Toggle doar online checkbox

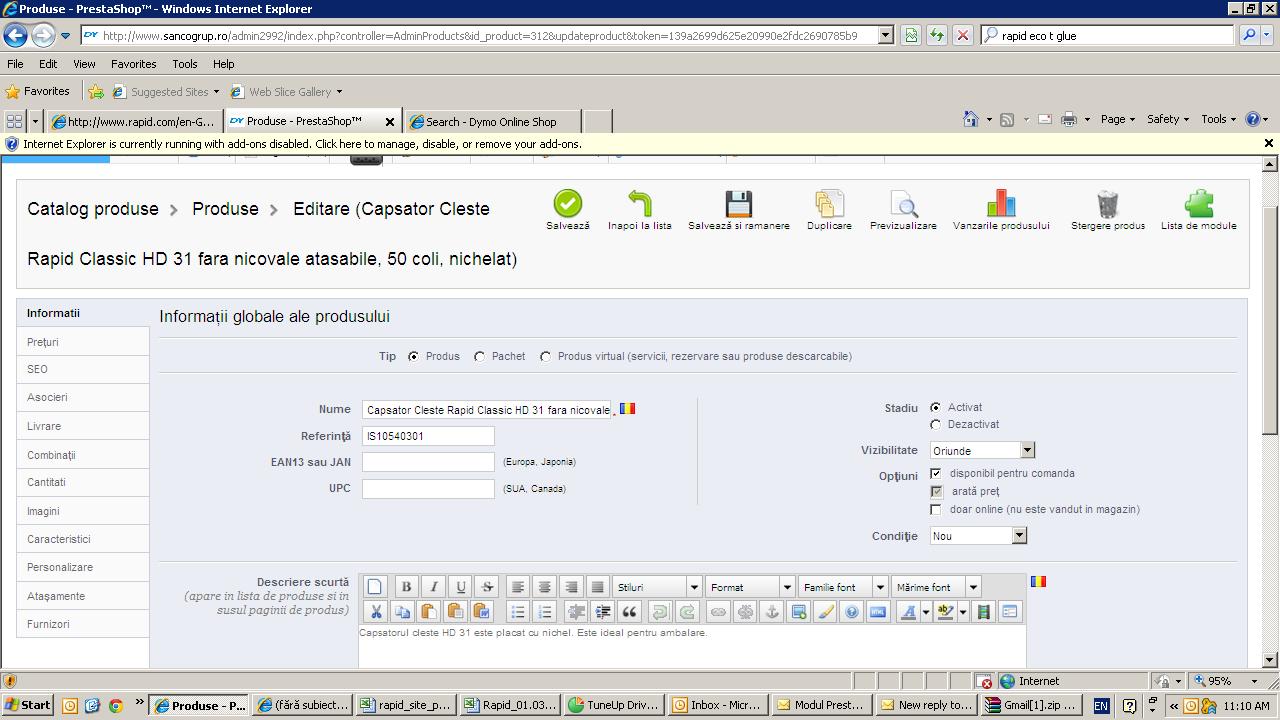935,509
